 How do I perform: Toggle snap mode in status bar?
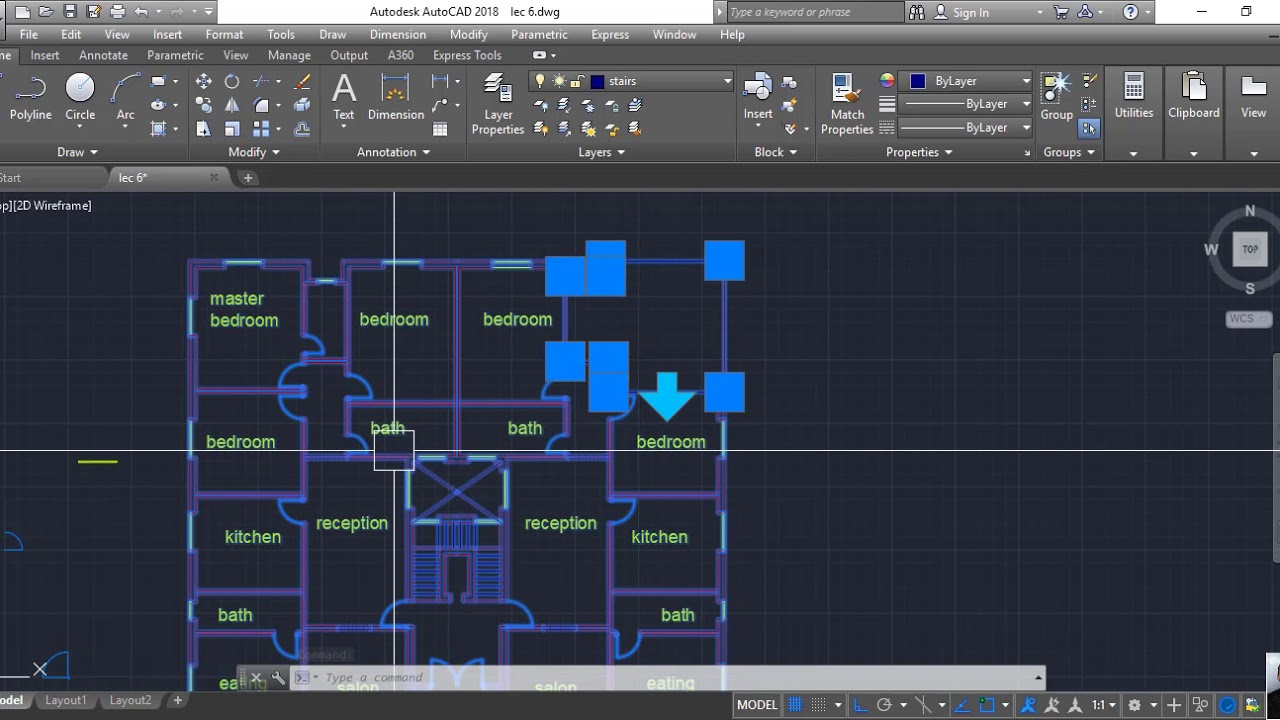point(819,705)
